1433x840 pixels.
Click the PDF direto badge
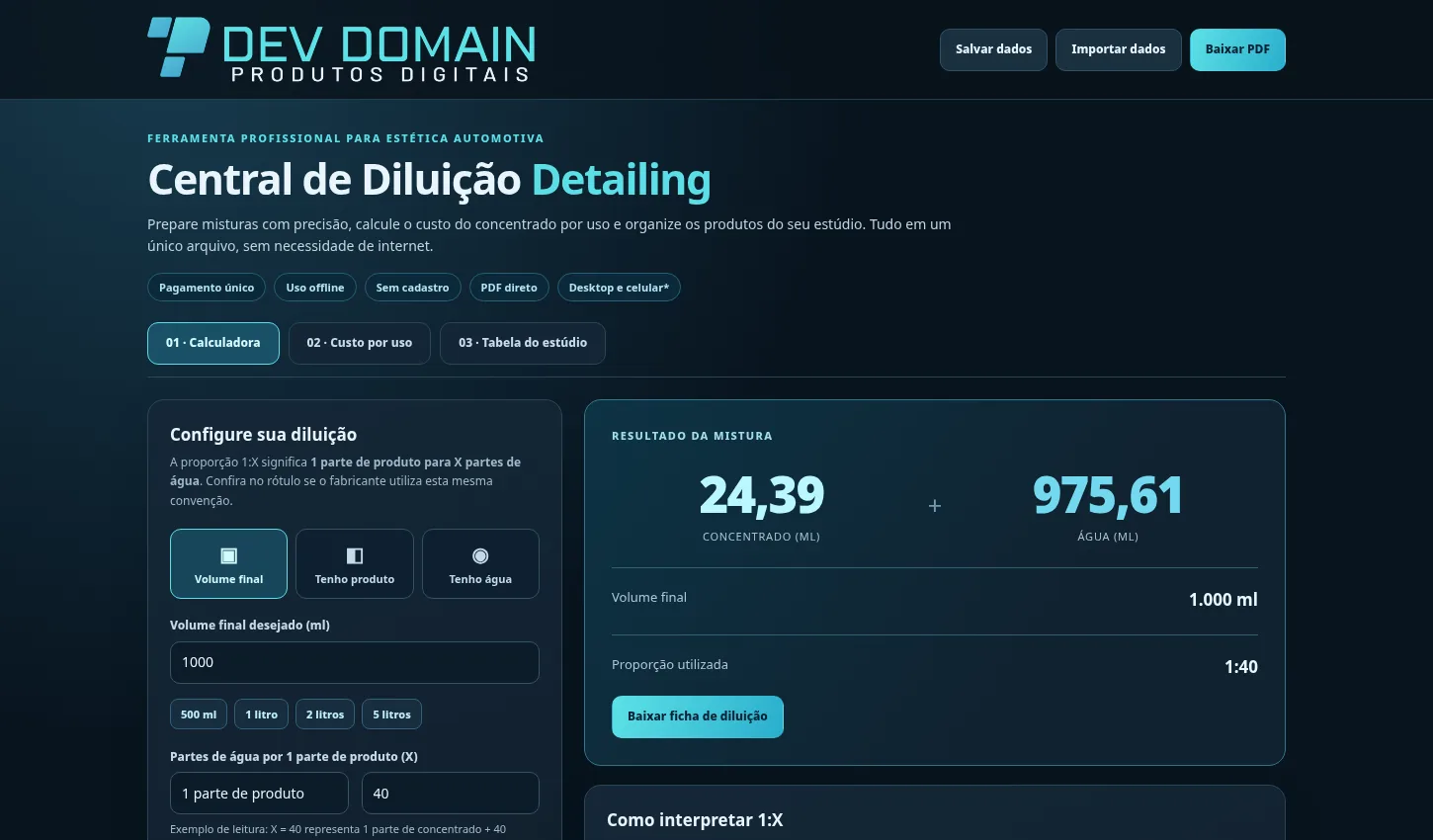[509, 288]
